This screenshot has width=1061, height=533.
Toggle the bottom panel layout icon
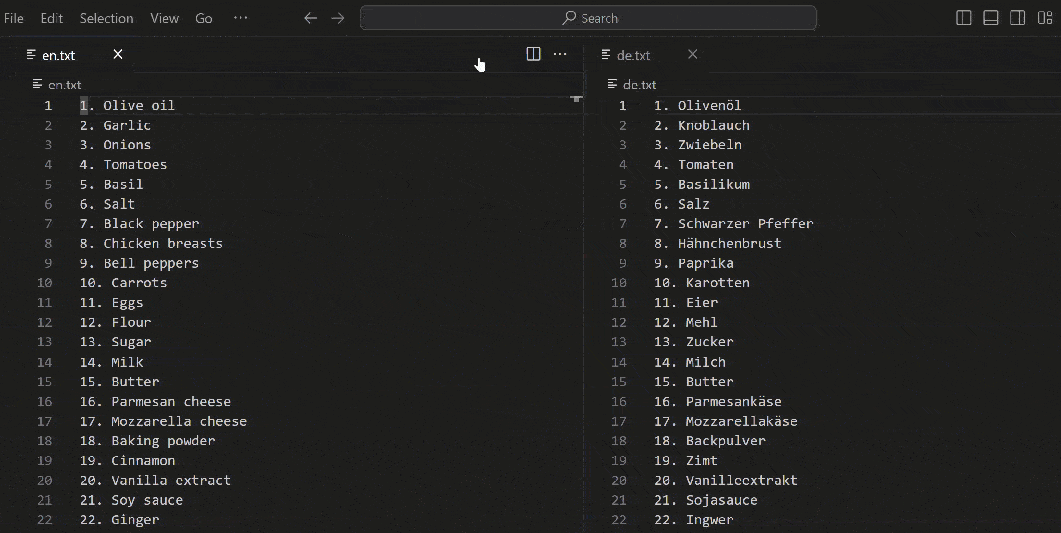[991, 18]
